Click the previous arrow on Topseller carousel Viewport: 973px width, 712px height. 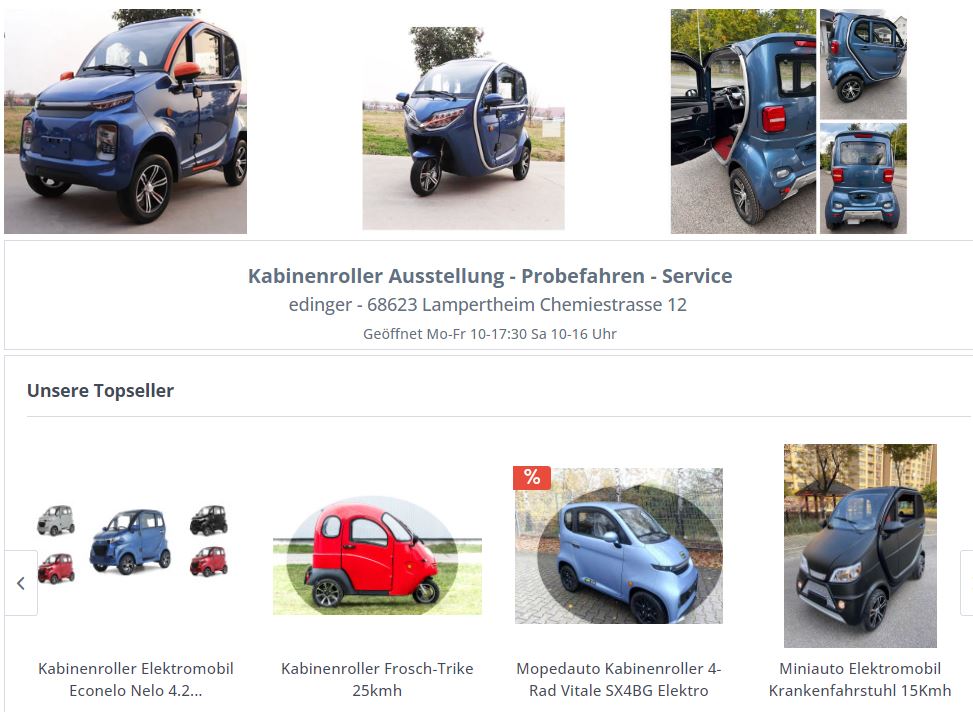click(21, 583)
